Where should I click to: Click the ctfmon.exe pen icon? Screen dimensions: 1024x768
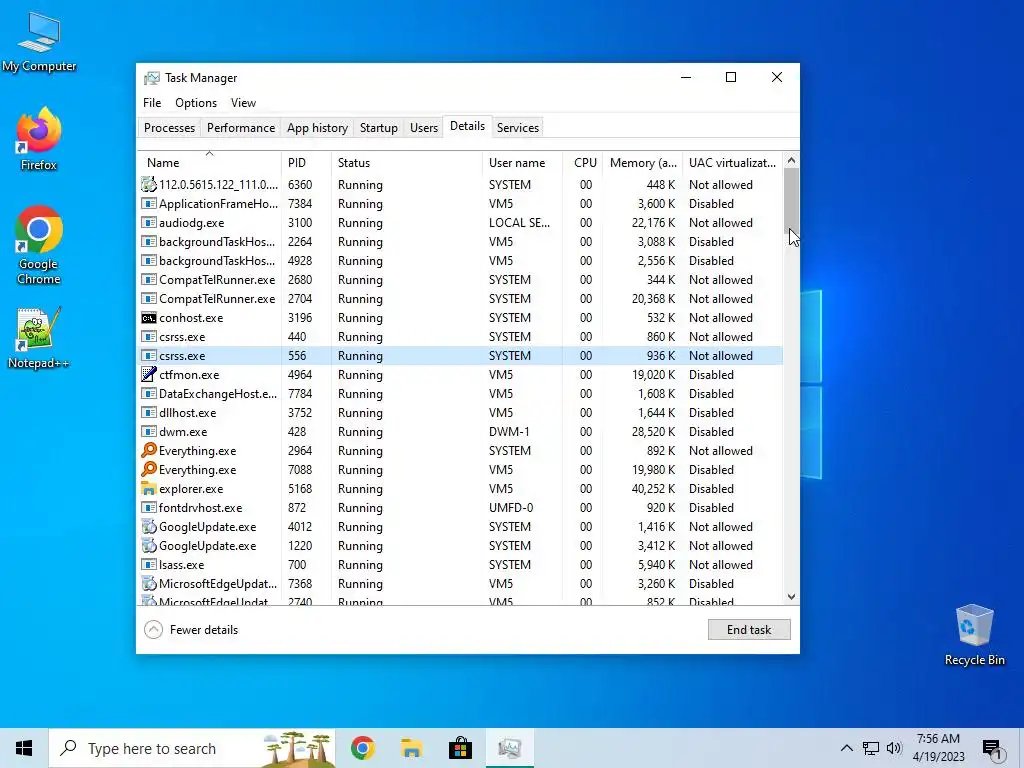coord(149,375)
